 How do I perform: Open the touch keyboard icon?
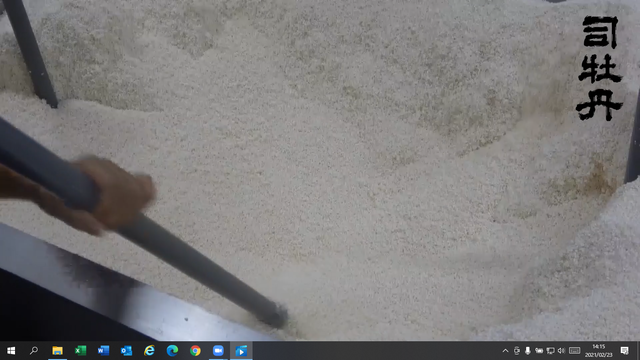coord(575,351)
